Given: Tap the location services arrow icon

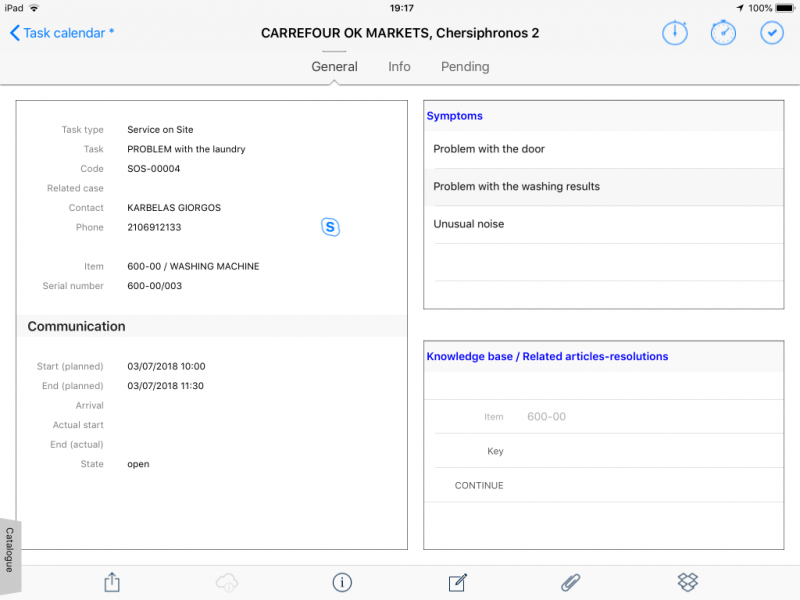Looking at the screenshot, I should point(740,8).
